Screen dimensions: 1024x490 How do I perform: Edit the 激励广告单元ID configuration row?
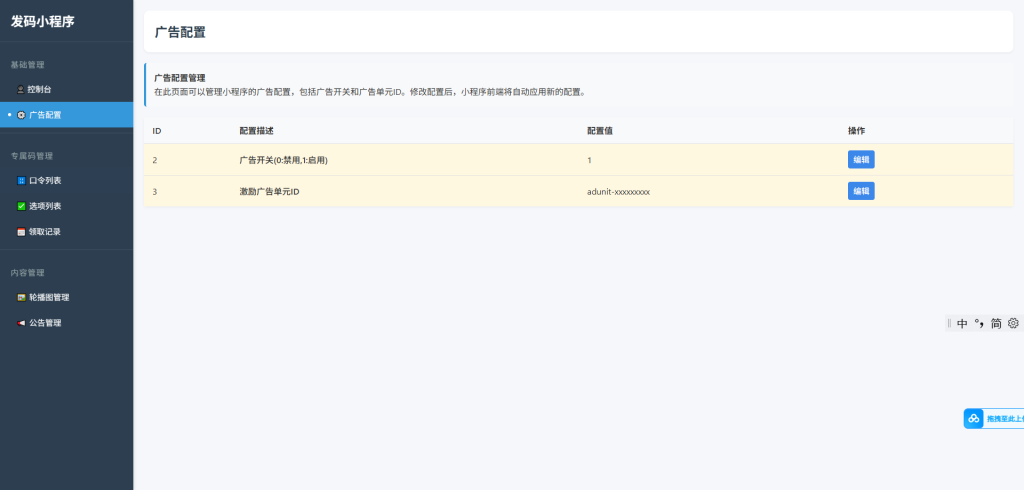860,191
